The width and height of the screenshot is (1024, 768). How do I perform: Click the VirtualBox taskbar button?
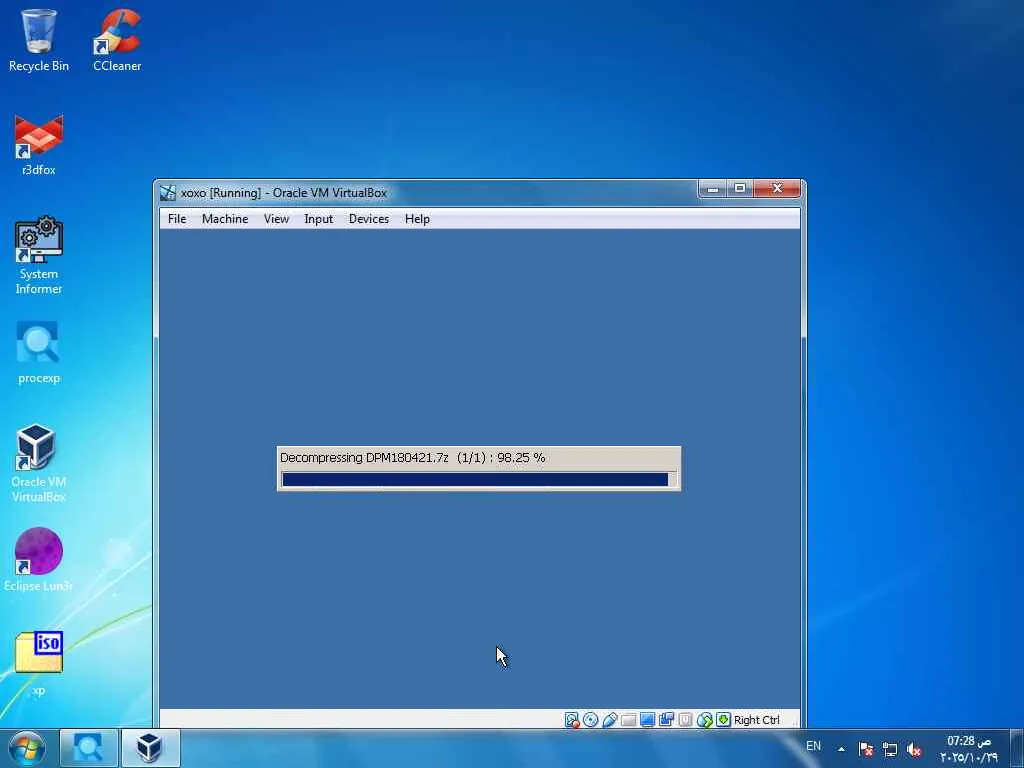[150, 748]
